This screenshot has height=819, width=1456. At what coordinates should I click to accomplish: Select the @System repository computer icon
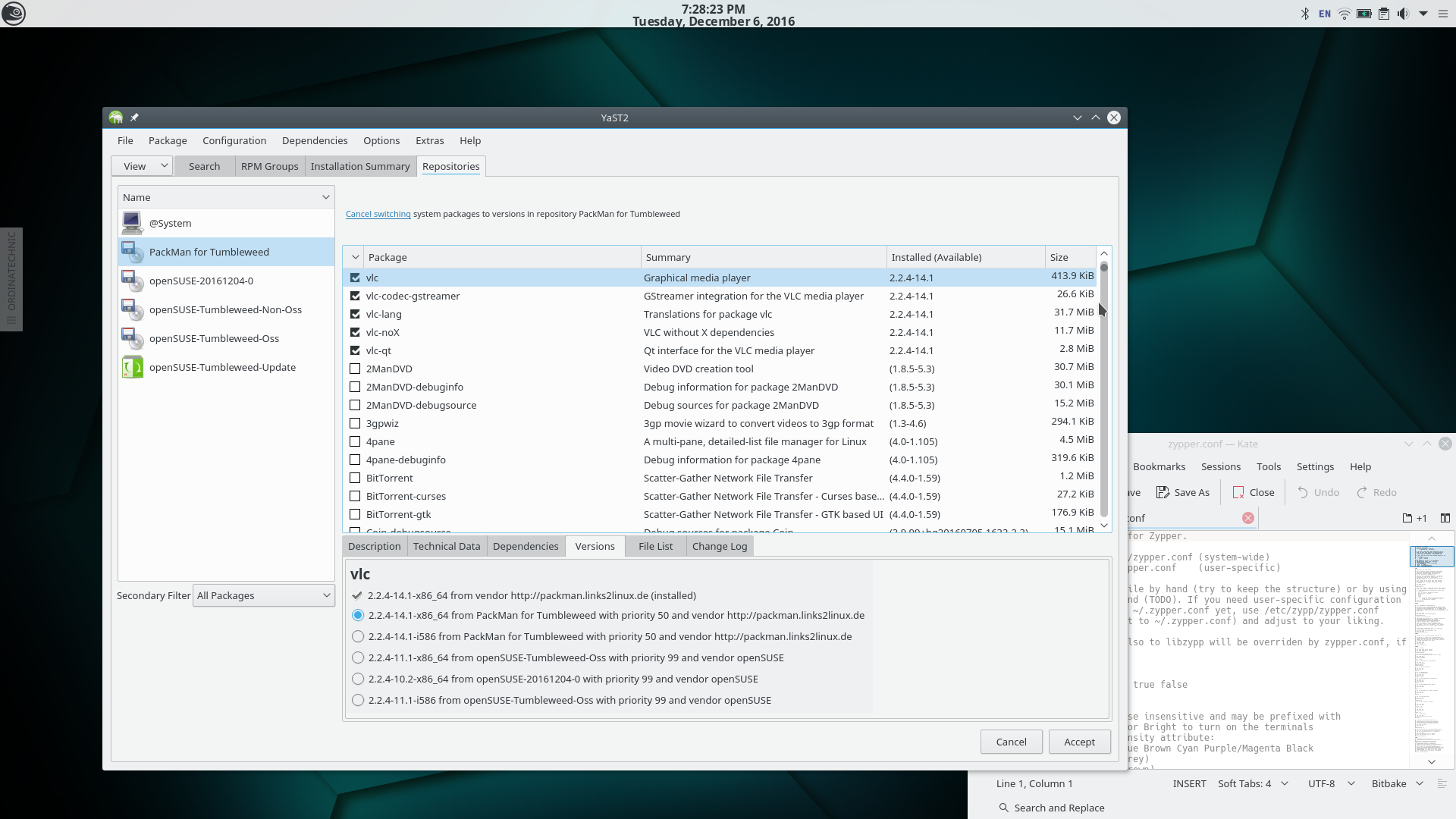[x=132, y=223]
